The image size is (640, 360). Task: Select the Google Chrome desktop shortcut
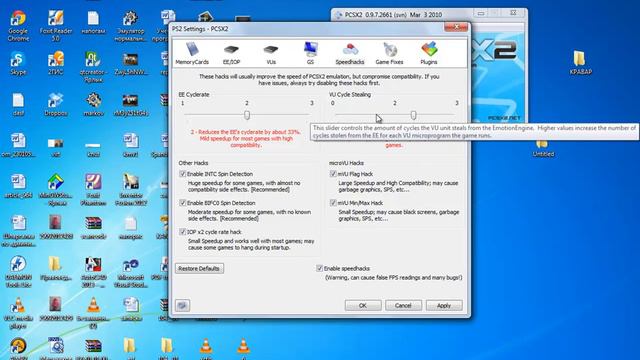(x=18, y=26)
